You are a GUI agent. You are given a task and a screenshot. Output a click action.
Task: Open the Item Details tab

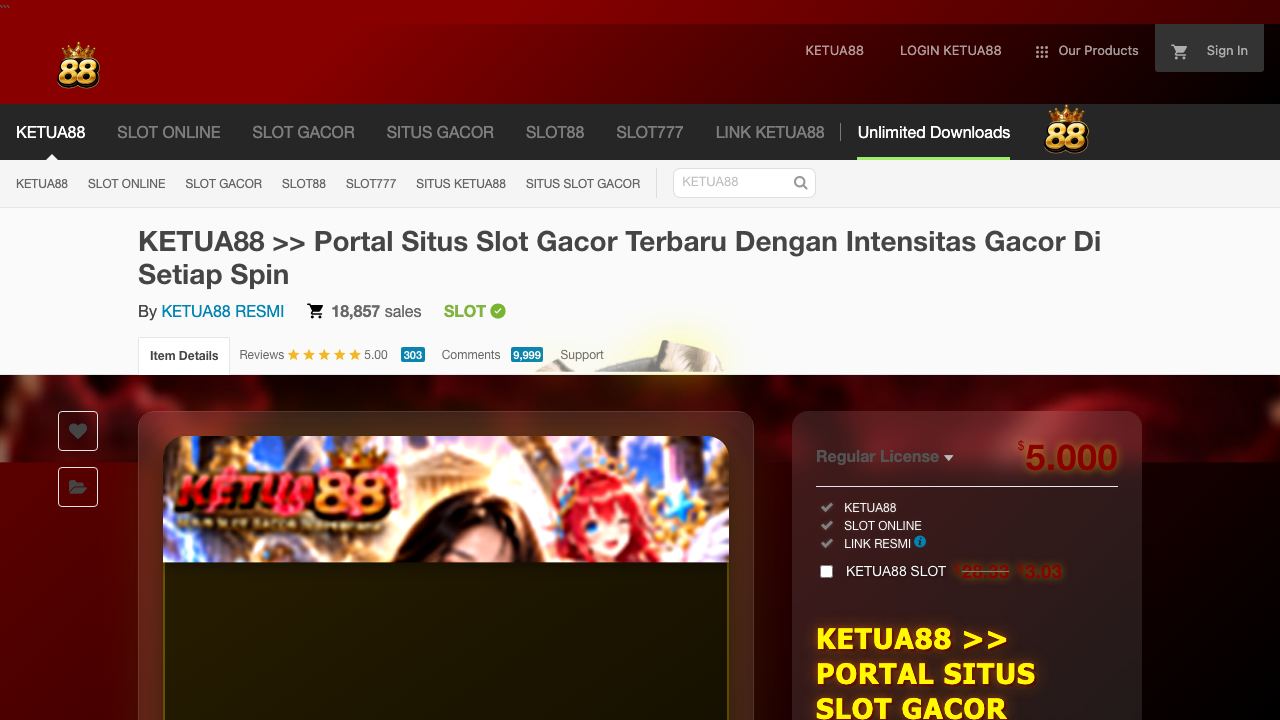click(184, 355)
